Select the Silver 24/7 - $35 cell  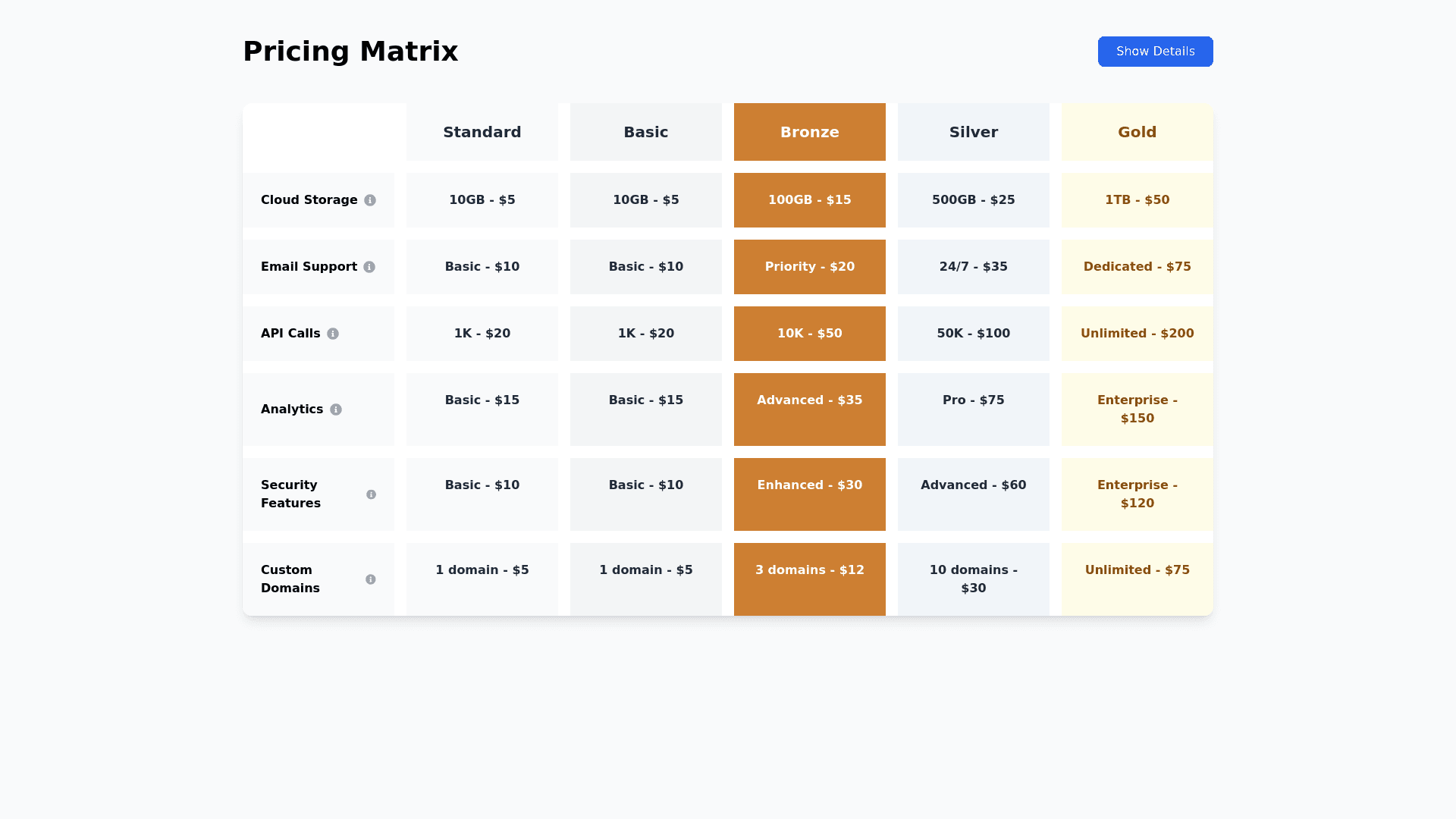(973, 267)
